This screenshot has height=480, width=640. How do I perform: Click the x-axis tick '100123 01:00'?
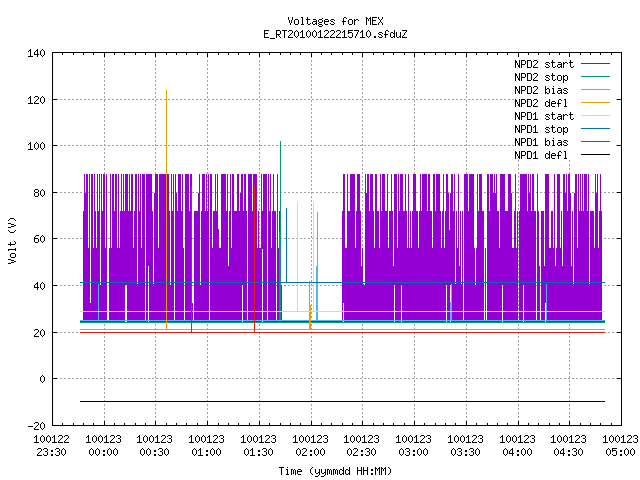(x=207, y=446)
